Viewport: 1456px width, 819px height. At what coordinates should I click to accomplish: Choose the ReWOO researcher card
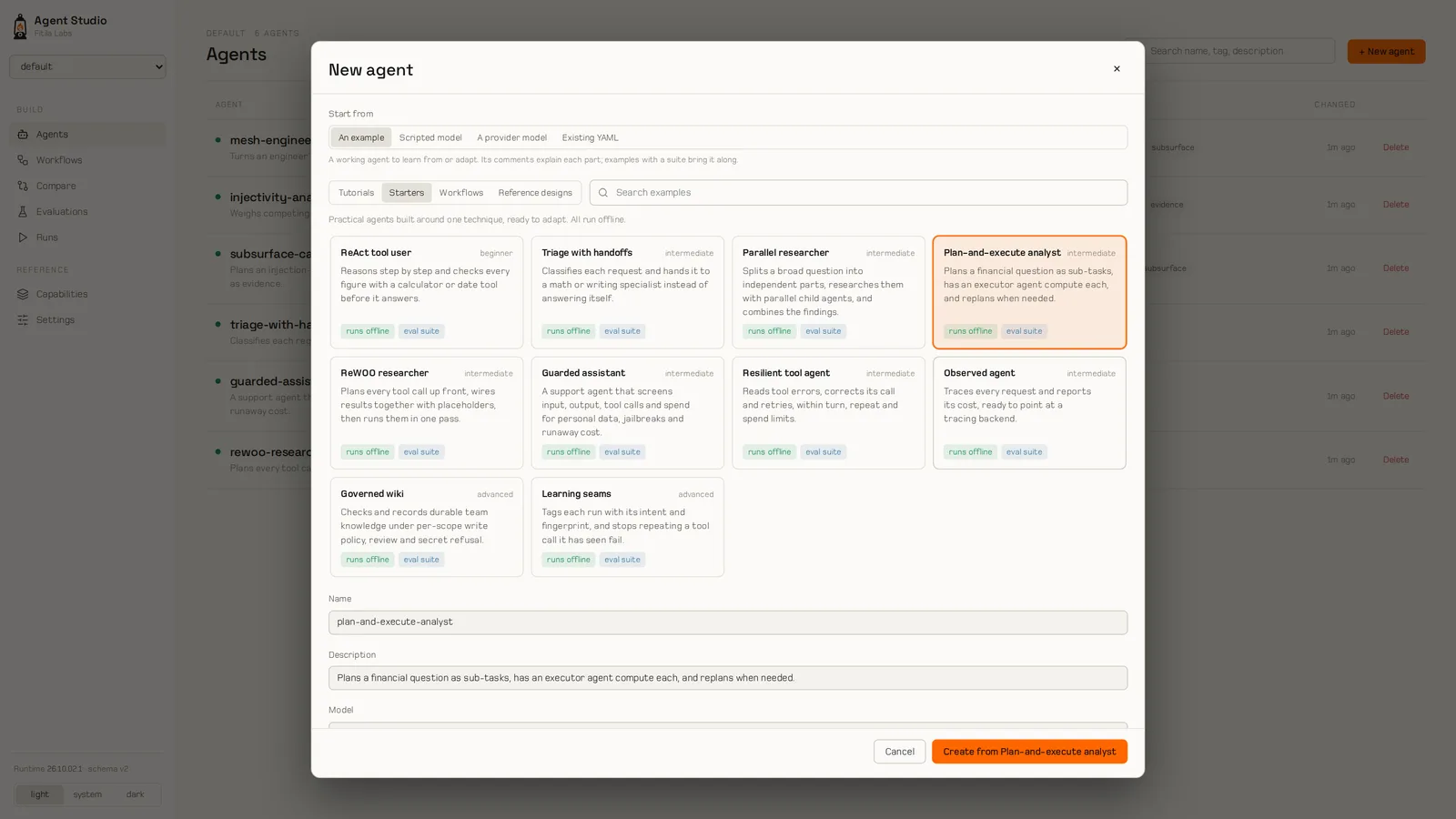click(x=427, y=413)
